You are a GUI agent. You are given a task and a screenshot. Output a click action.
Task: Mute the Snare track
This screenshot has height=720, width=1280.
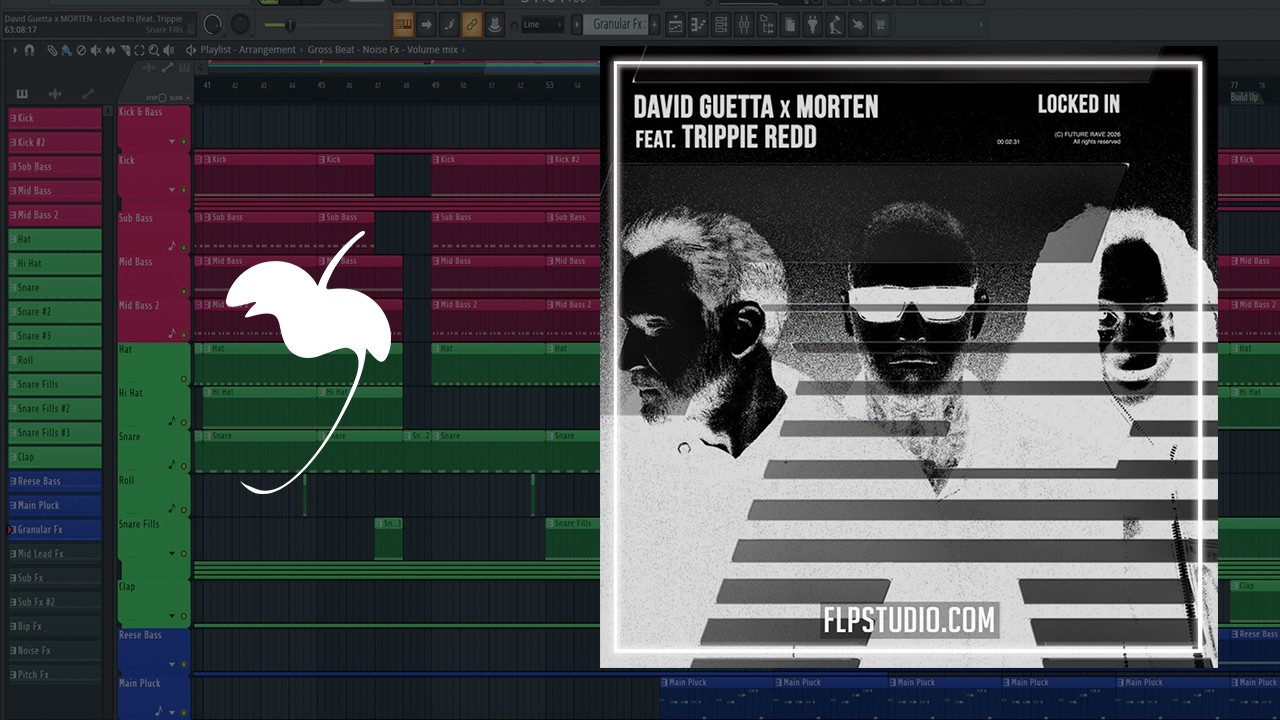(x=184, y=466)
